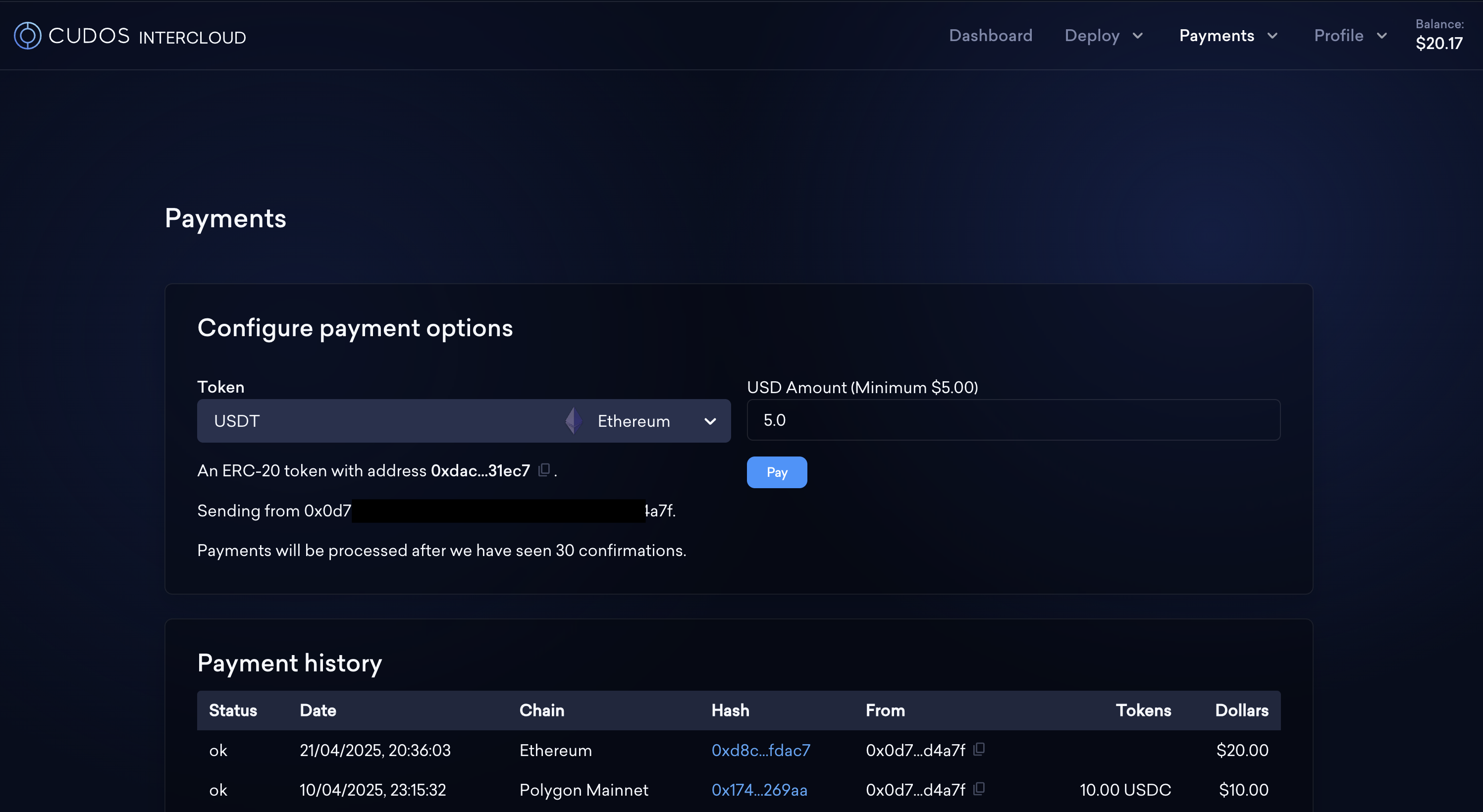Copy the From address in the Polygon Mainnet row
The width and height of the screenshot is (1483, 812).
click(x=979, y=789)
